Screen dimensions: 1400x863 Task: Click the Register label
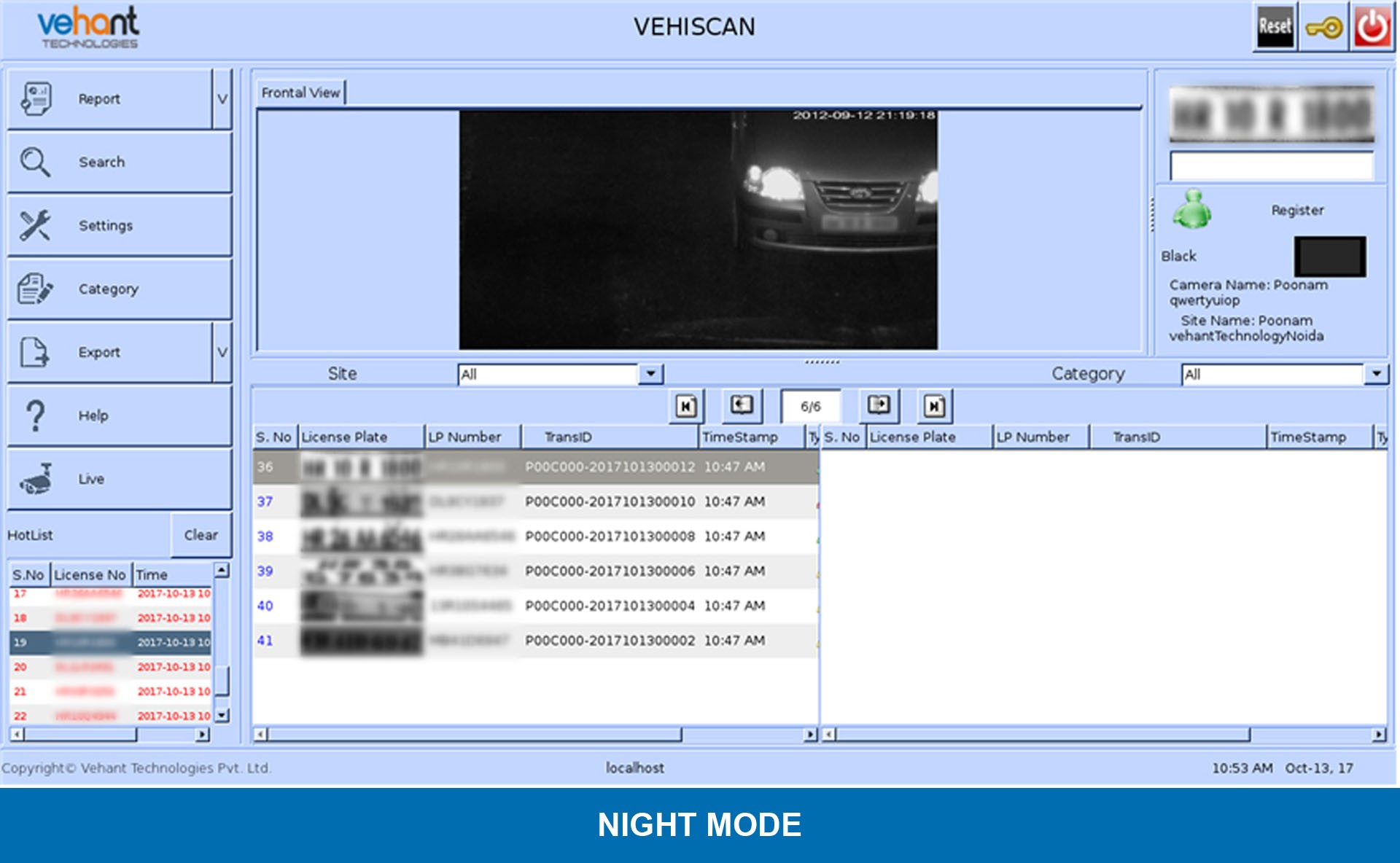coord(1297,210)
